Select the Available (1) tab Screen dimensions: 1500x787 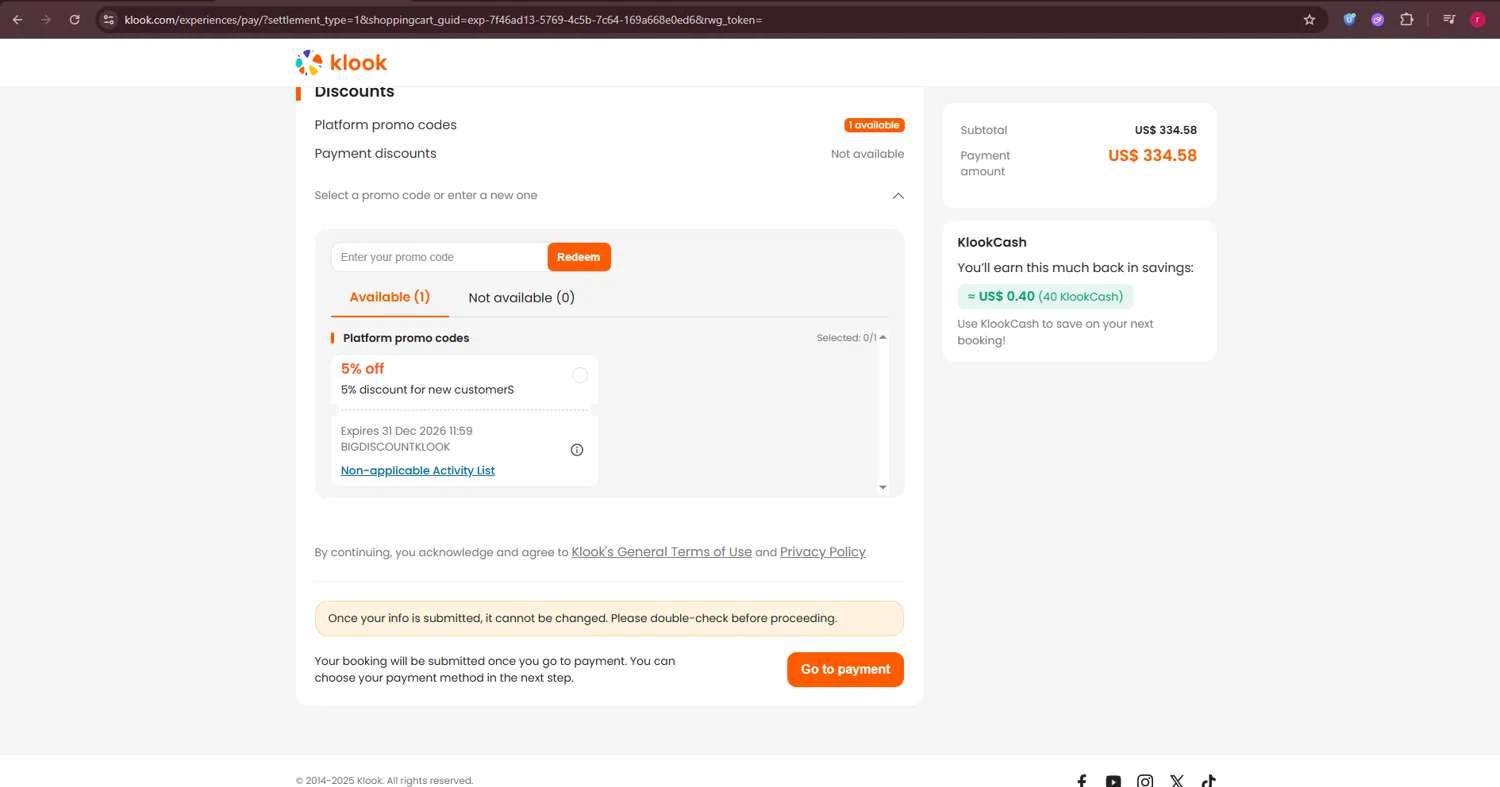pos(389,297)
